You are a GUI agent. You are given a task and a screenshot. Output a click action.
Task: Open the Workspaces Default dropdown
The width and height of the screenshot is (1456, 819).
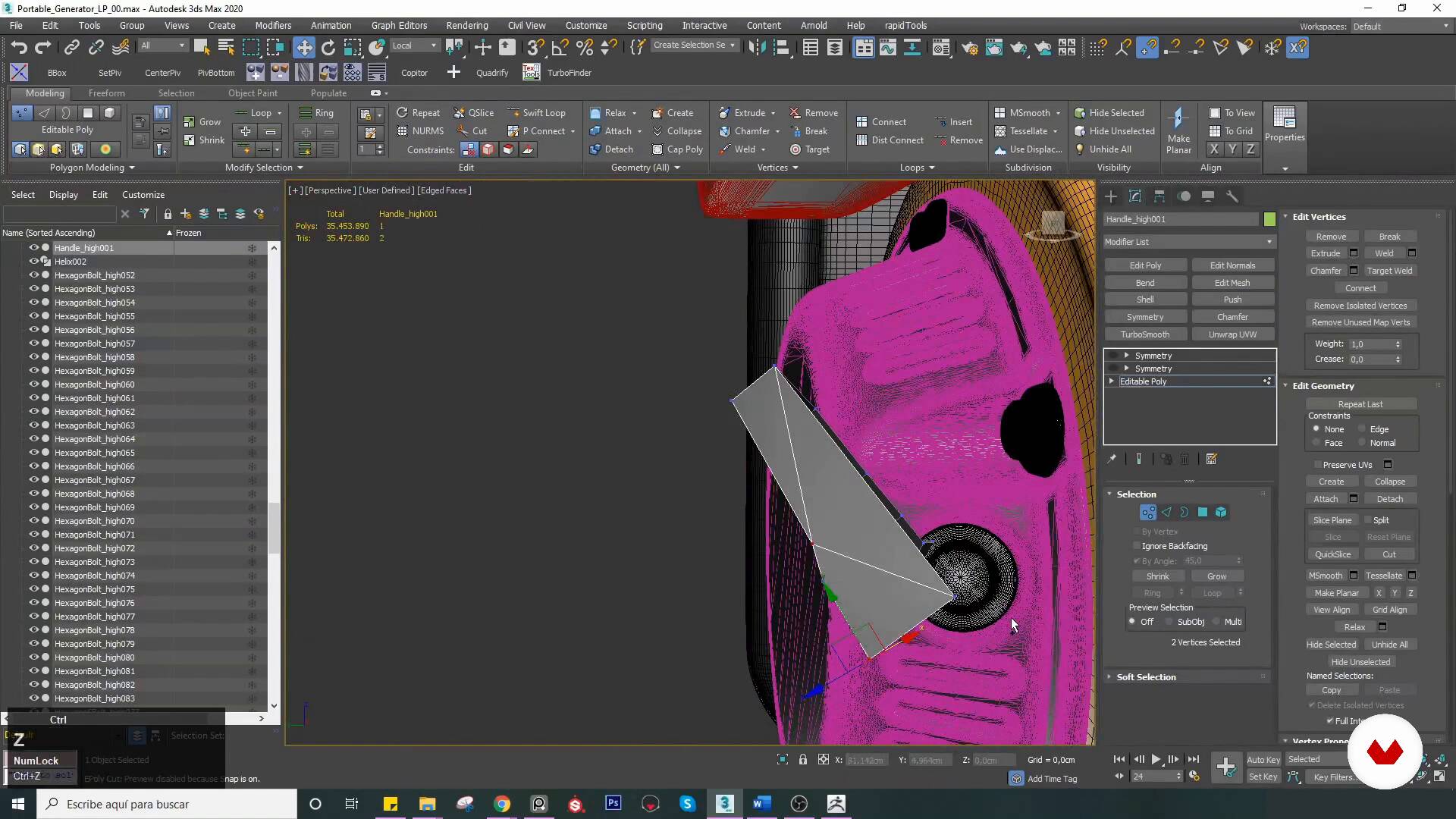tap(1401, 26)
